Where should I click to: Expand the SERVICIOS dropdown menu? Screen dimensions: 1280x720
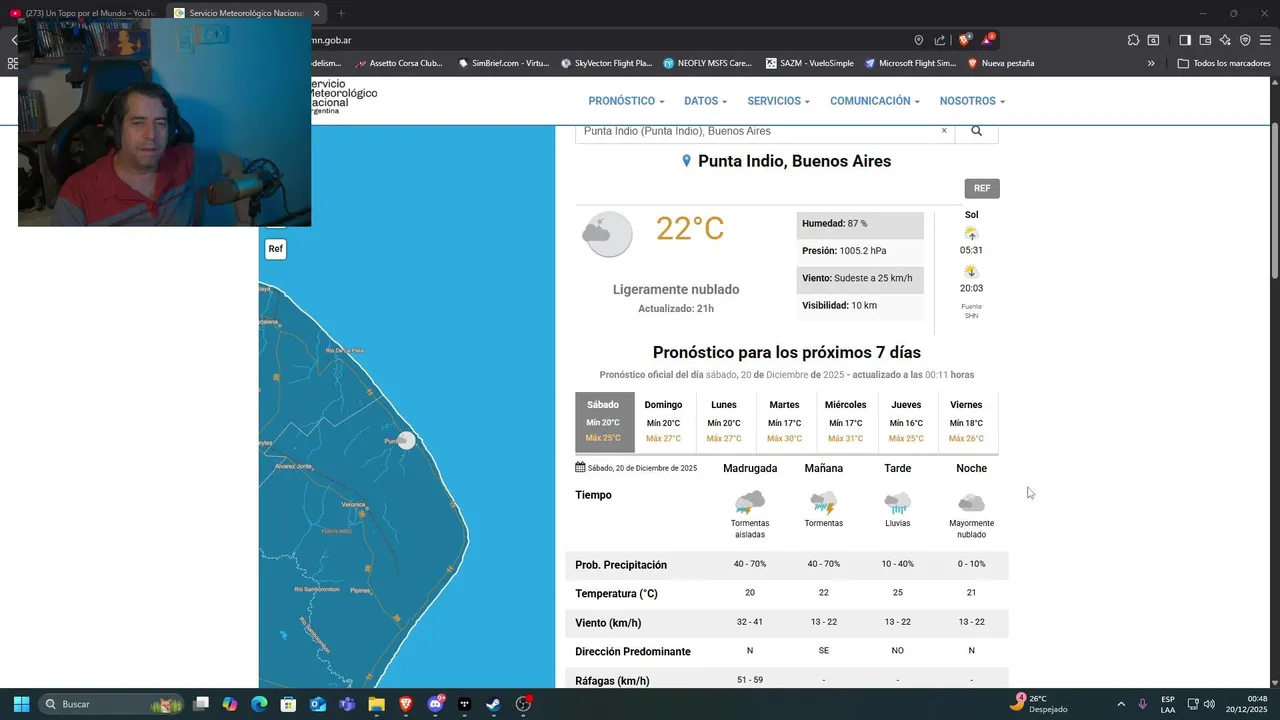[x=778, y=101]
